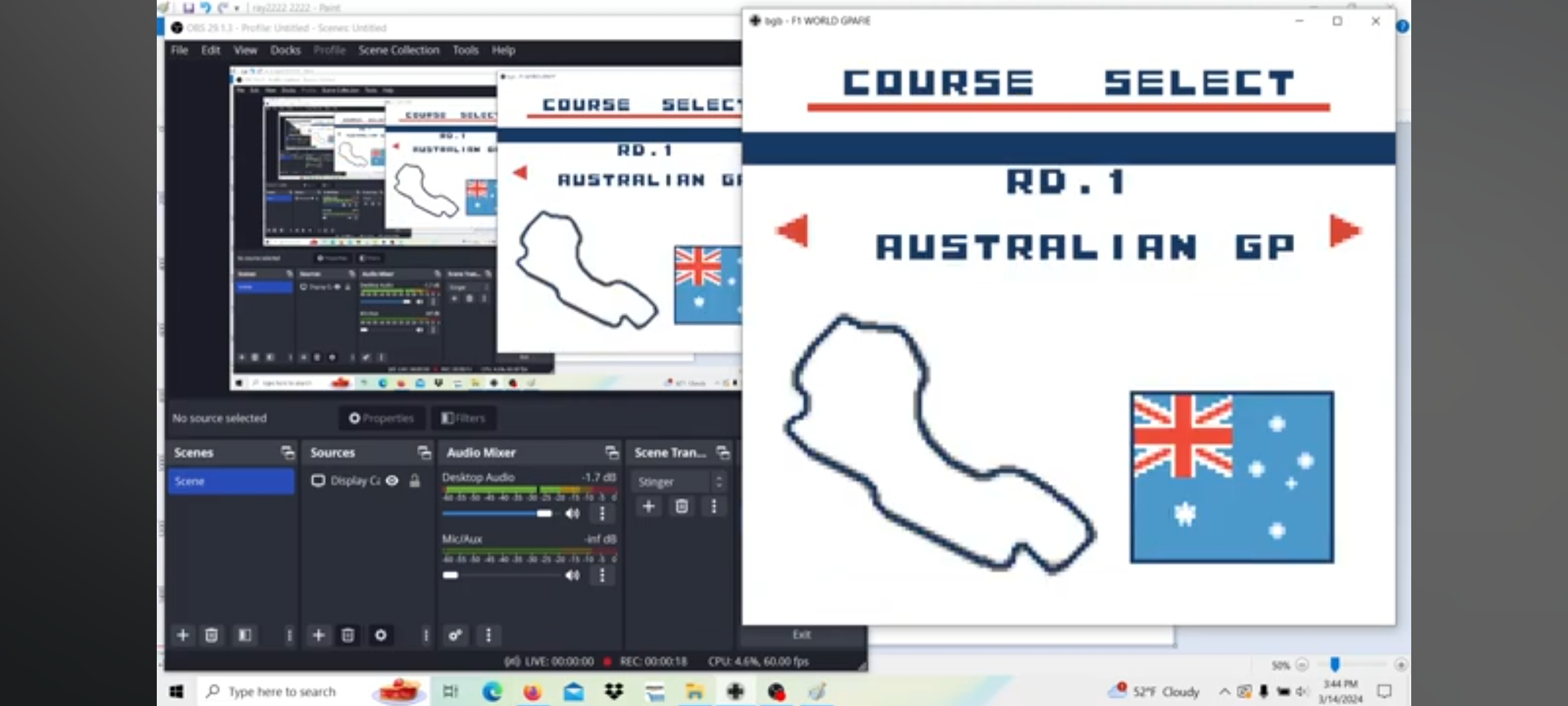The image size is (1568, 706).
Task: Toggle lock on Display Capture source
Action: click(x=415, y=480)
